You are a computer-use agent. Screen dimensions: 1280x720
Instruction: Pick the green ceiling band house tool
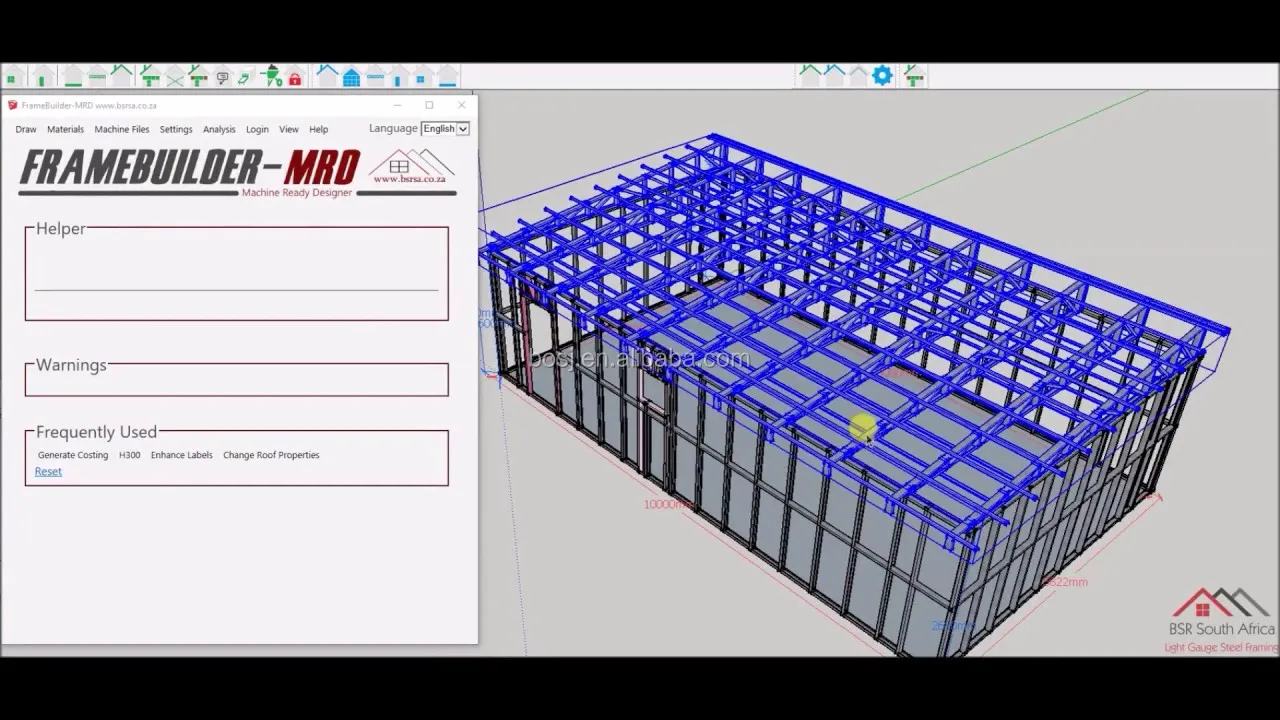[x=97, y=76]
